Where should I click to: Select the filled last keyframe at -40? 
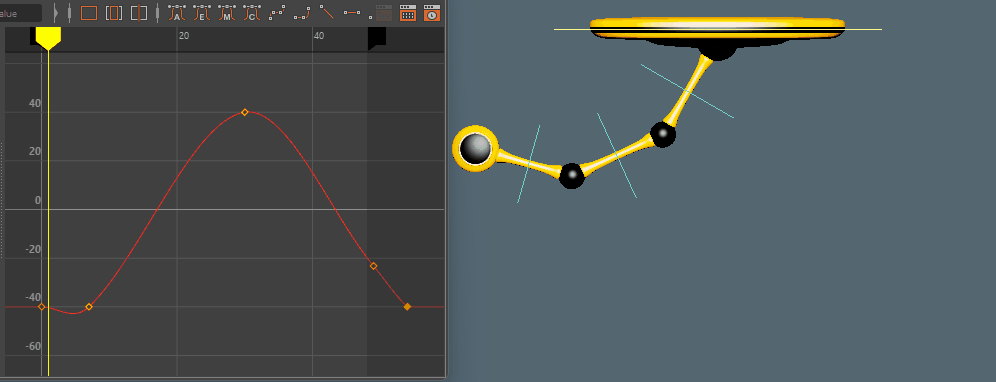pyautogui.click(x=407, y=307)
